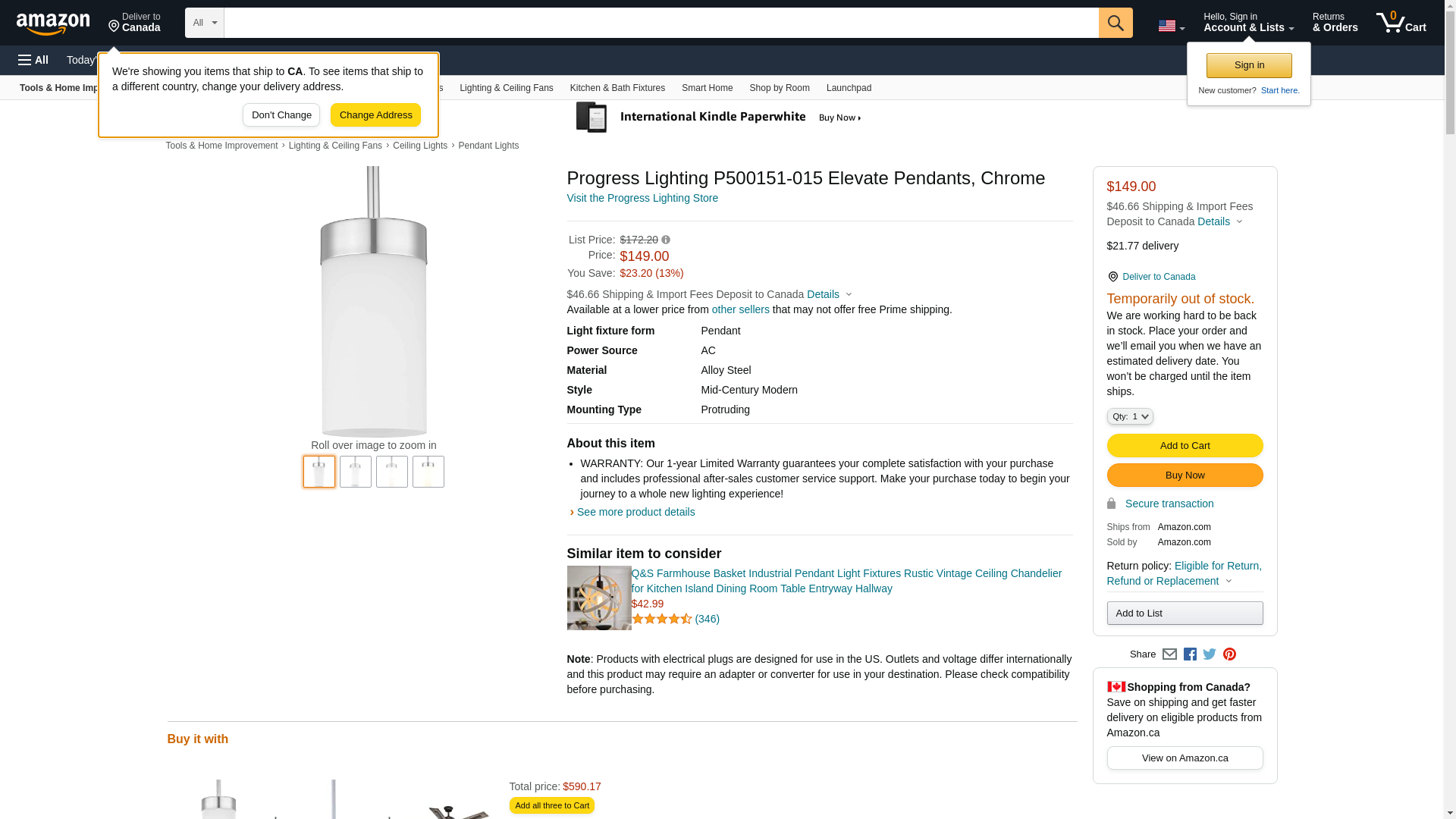Click the Add to Cart button

1185,446
